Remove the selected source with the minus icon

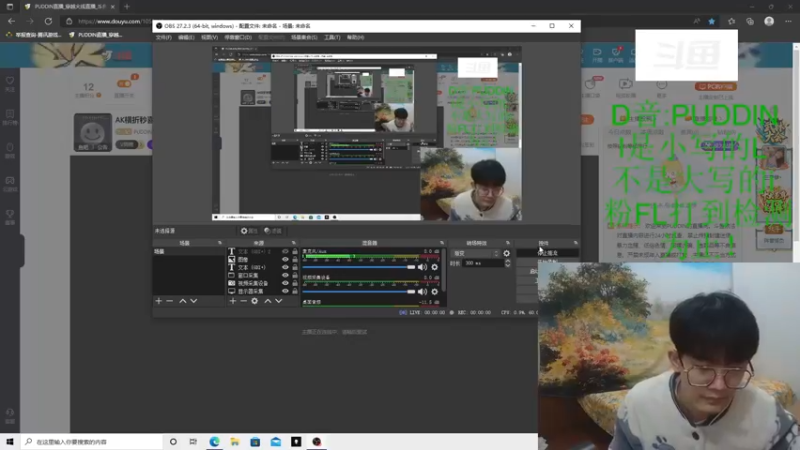tap(243, 301)
